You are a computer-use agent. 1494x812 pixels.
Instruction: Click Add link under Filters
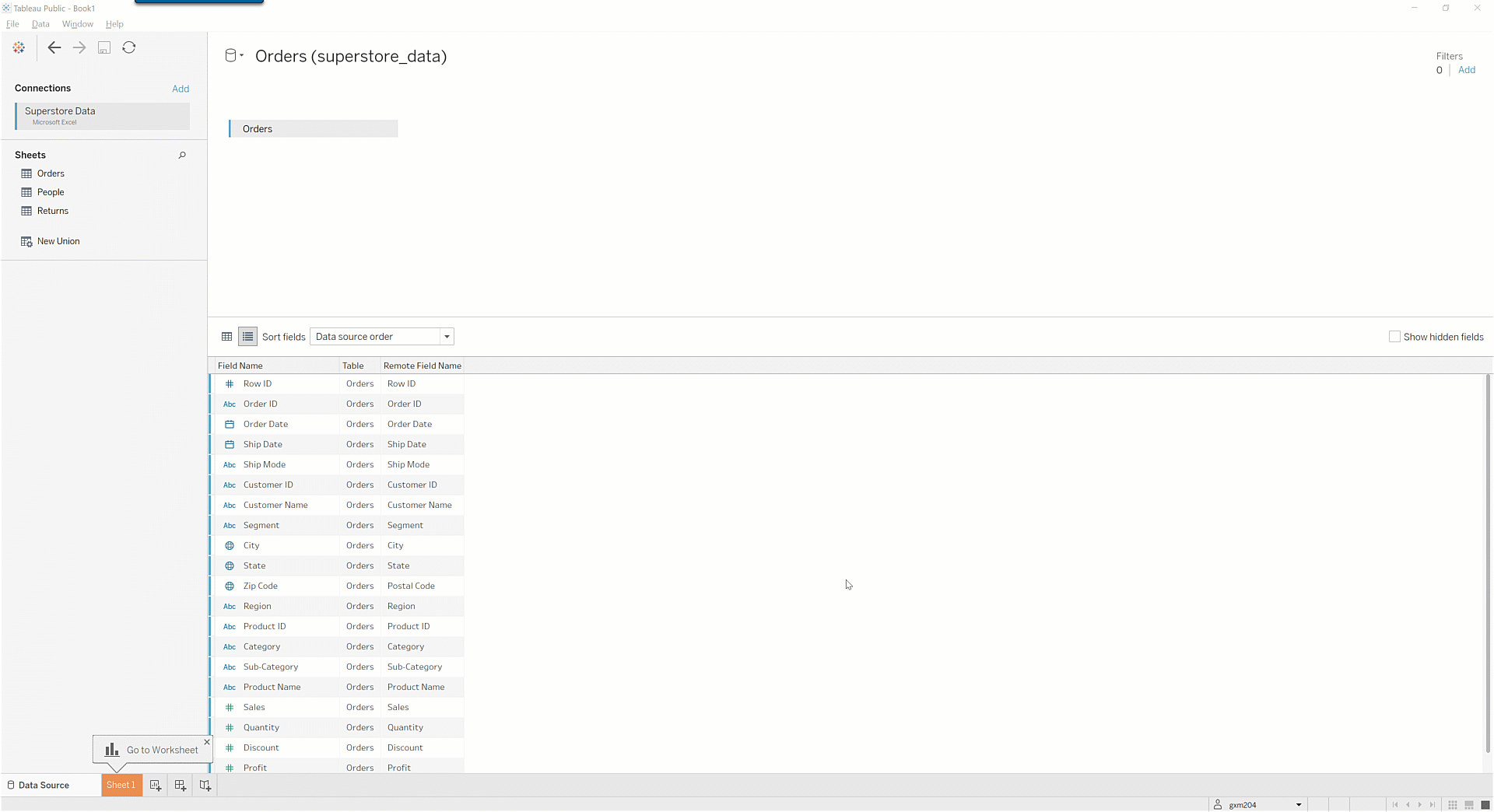(1466, 70)
